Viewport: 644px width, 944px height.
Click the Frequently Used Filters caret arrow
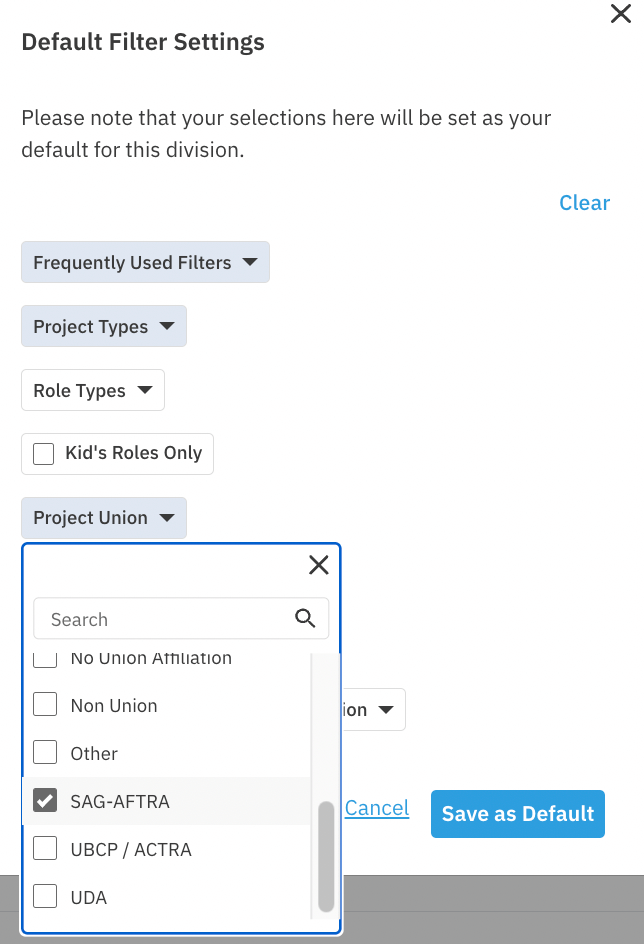click(250, 262)
